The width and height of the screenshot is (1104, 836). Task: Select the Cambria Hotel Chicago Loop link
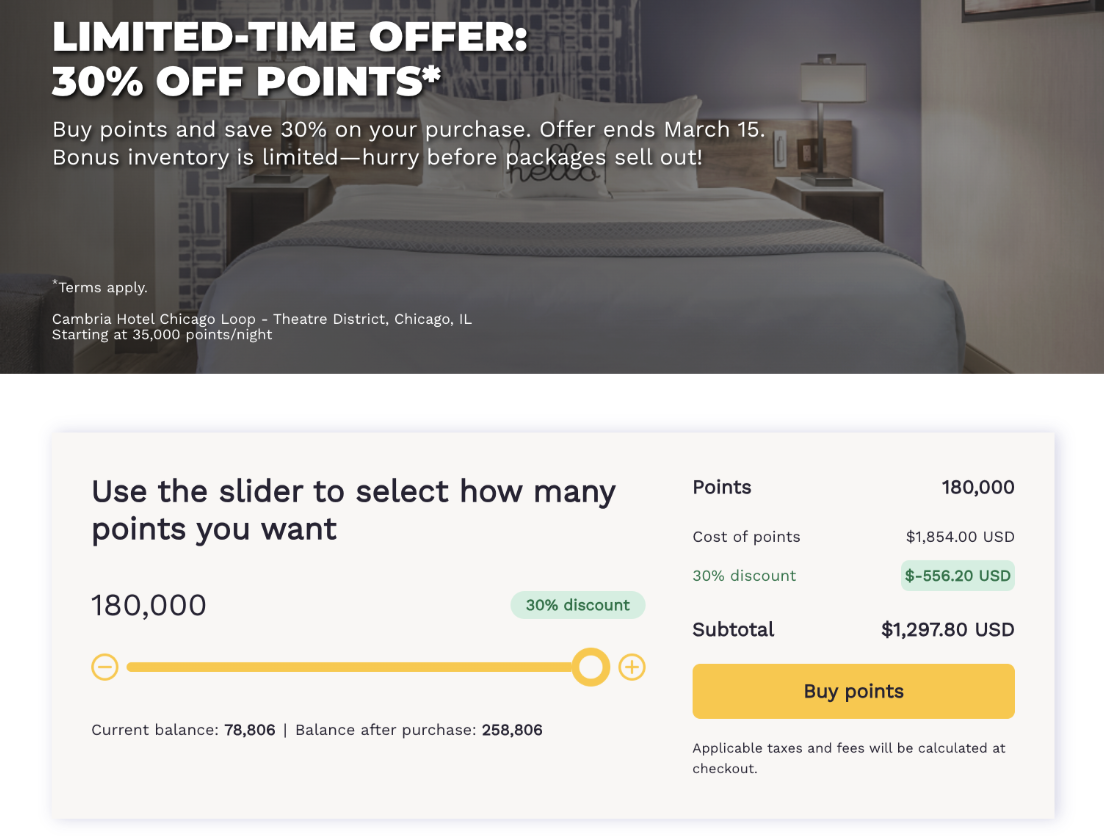click(262, 318)
